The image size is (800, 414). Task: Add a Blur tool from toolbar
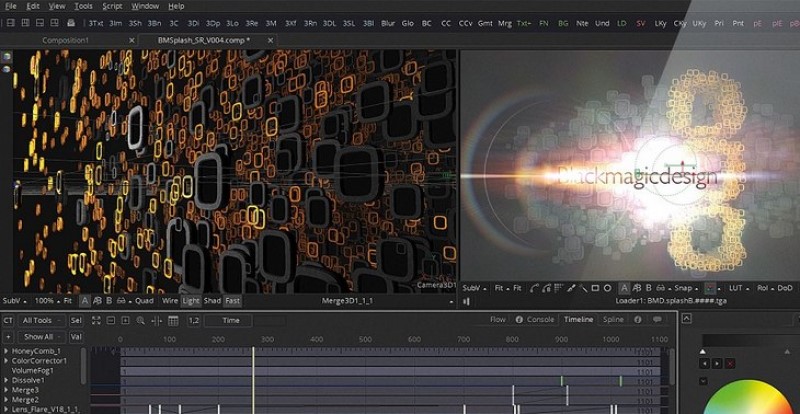point(388,23)
